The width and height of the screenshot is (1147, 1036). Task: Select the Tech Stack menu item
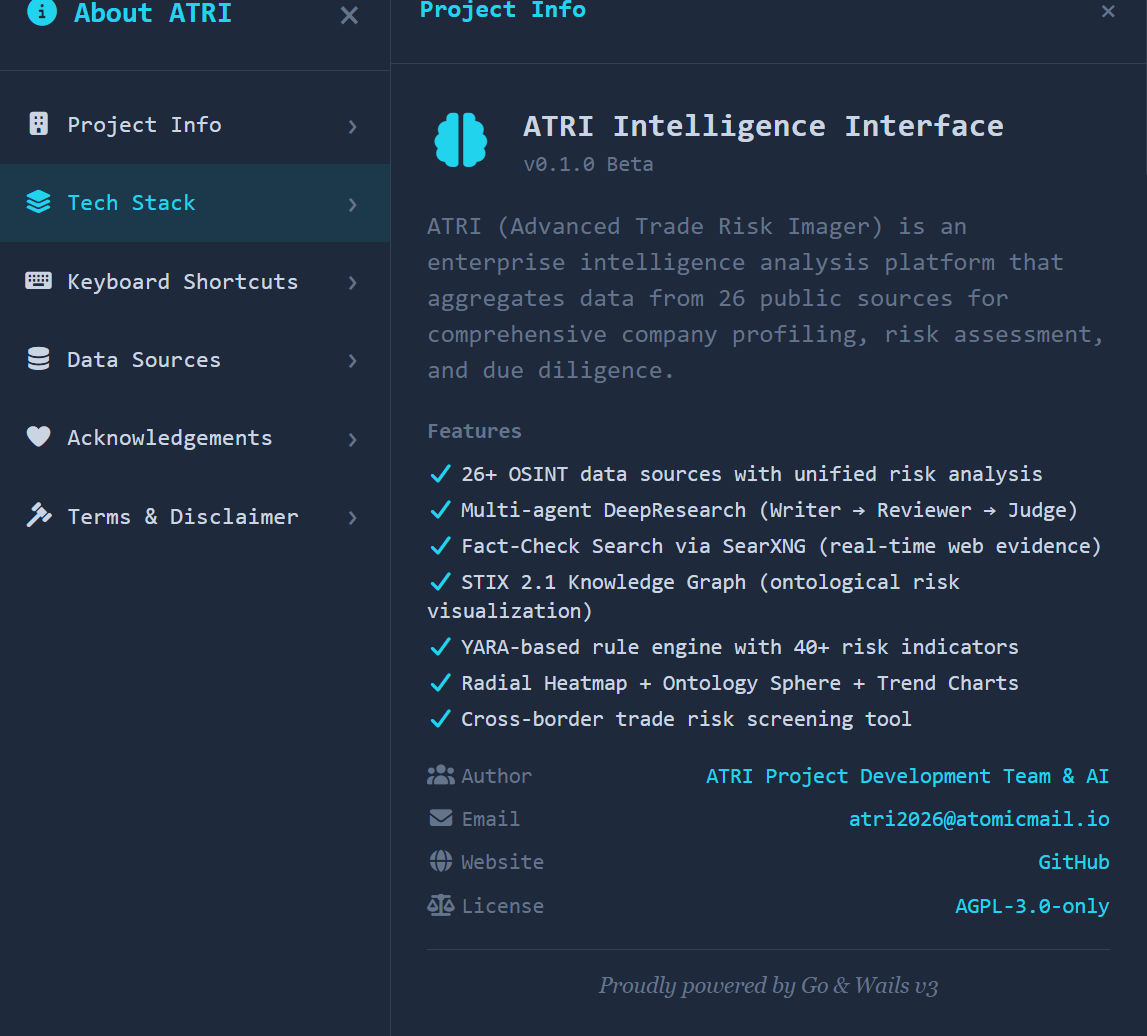coord(195,203)
